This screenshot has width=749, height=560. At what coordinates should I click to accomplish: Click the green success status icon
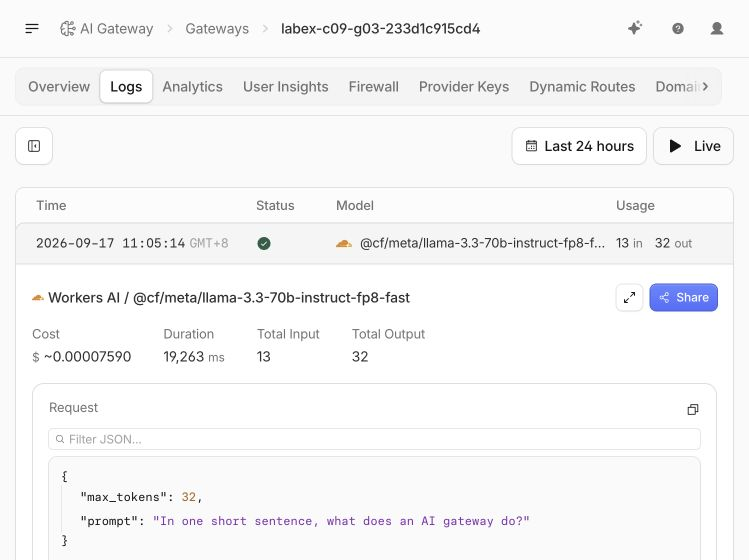point(264,244)
